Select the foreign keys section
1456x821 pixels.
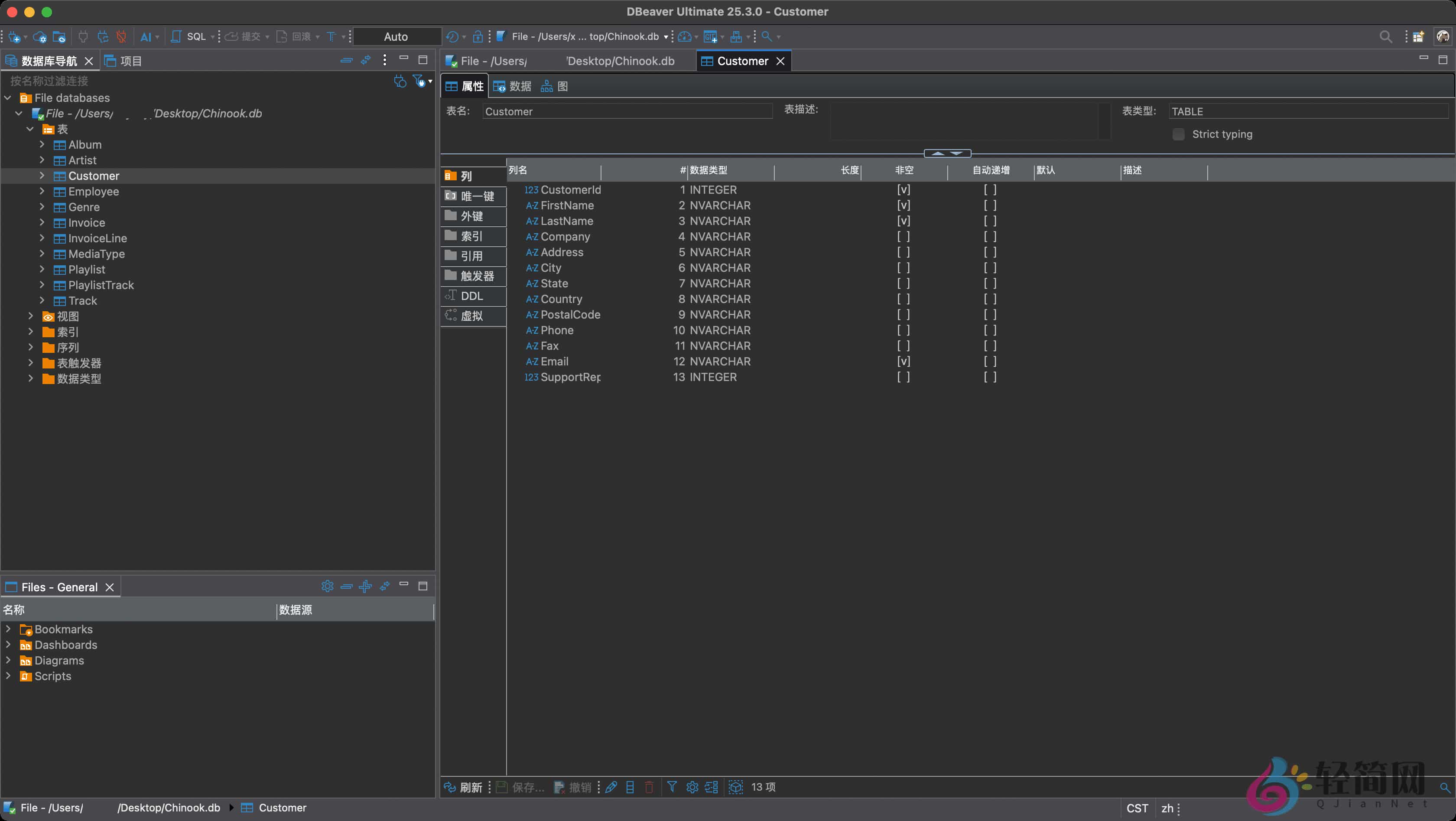[x=471, y=216]
